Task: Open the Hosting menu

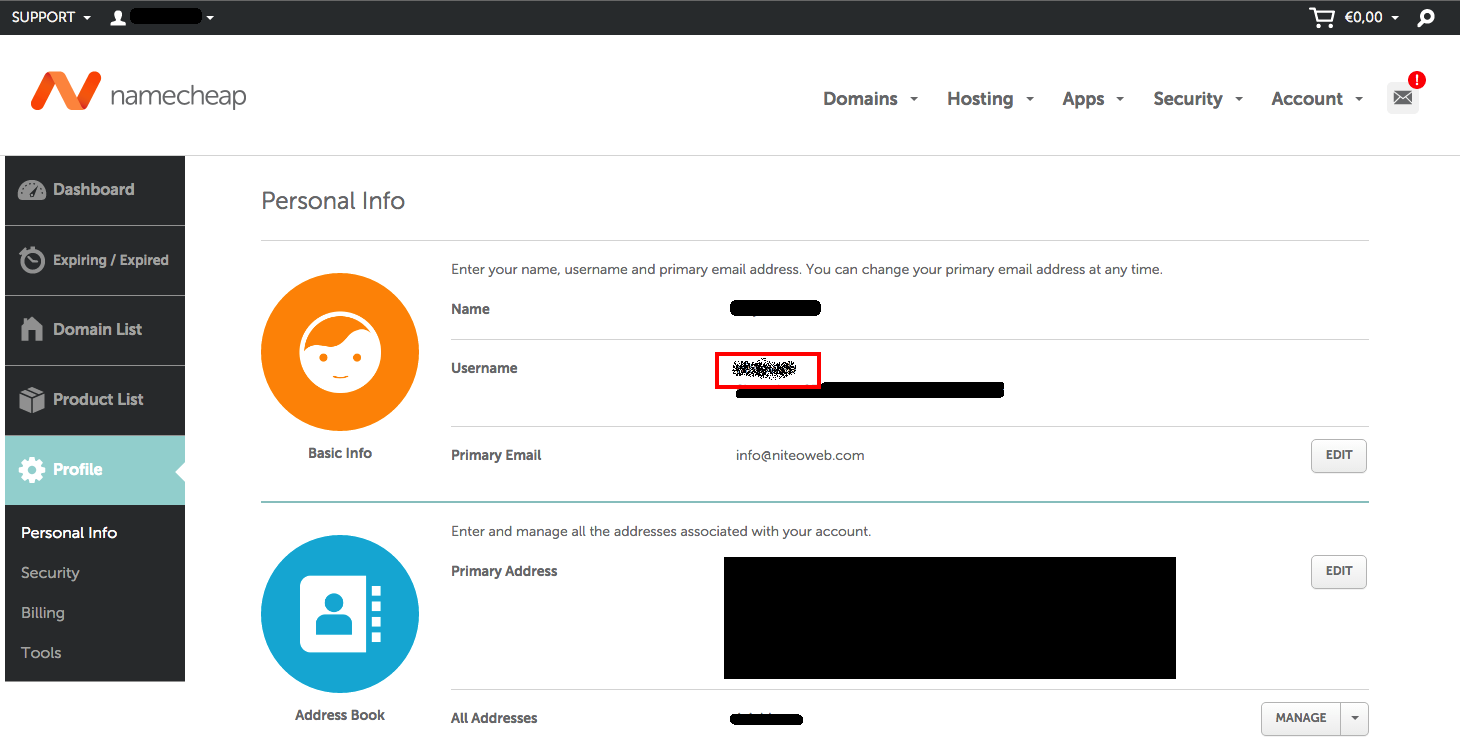Action: click(x=990, y=98)
